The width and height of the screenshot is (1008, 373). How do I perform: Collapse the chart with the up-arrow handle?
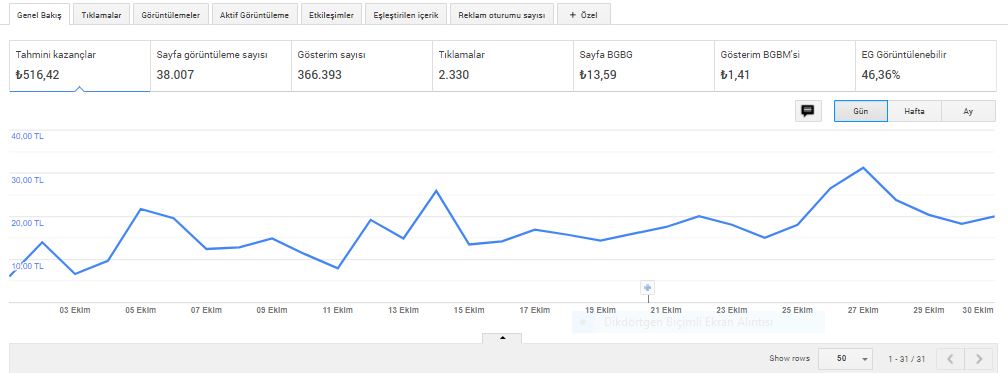tap(503, 338)
